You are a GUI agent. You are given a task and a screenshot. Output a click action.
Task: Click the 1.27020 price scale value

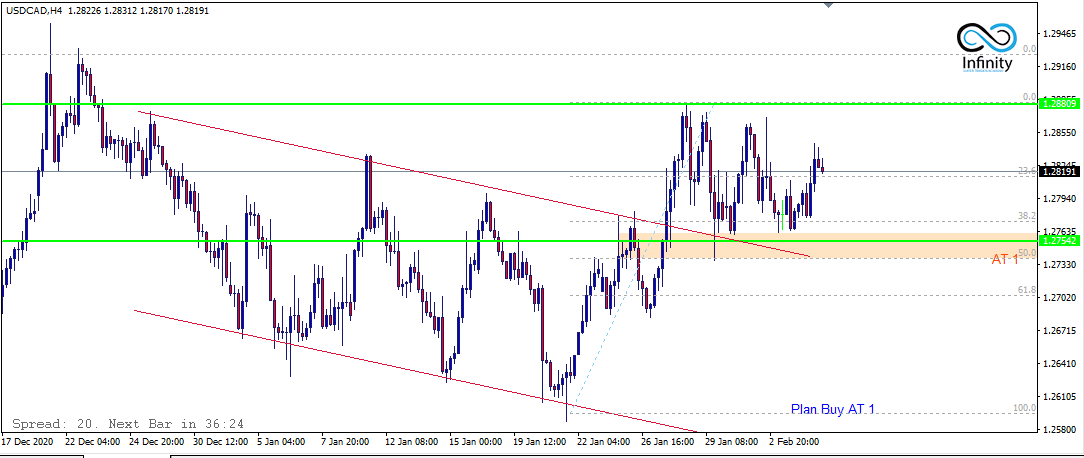(1059, 298)
